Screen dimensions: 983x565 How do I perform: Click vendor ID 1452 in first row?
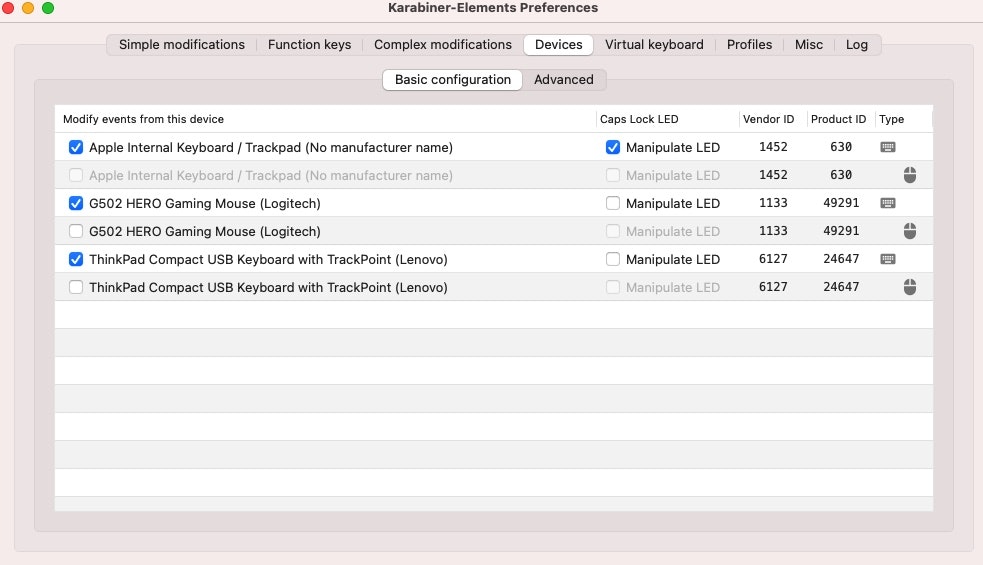[773, 147]
